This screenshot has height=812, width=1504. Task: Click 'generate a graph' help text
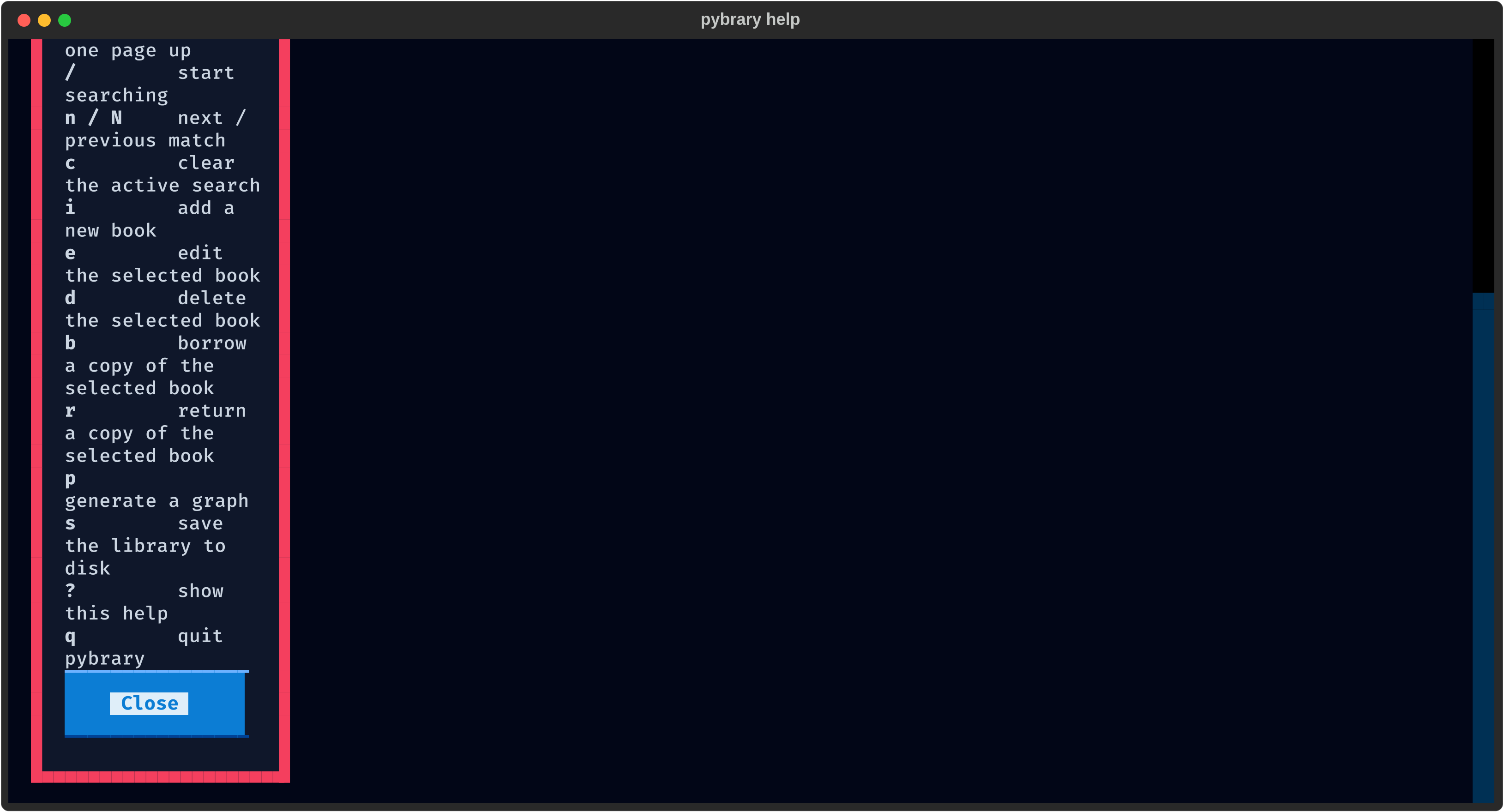click(156, 501)
